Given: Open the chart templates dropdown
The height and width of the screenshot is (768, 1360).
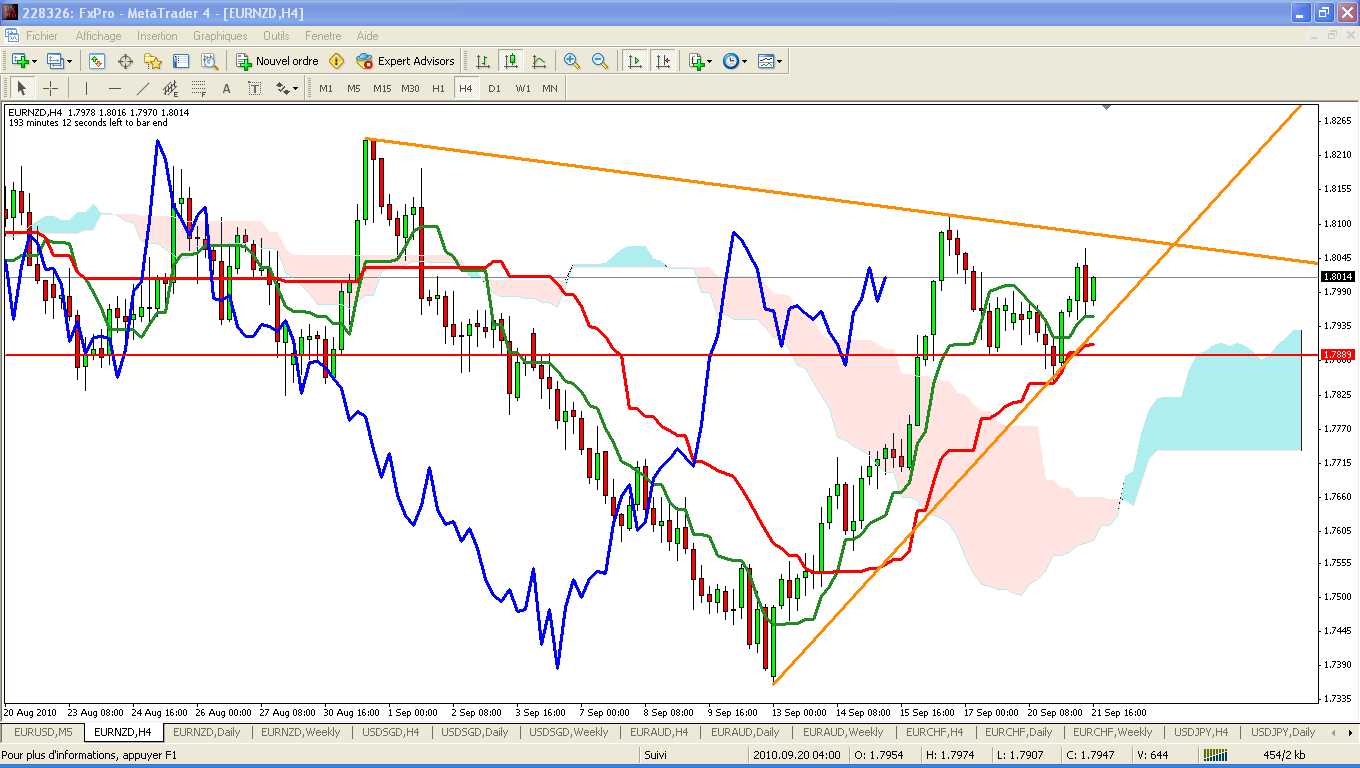Looking at the screenshot, I should [780, 61].
